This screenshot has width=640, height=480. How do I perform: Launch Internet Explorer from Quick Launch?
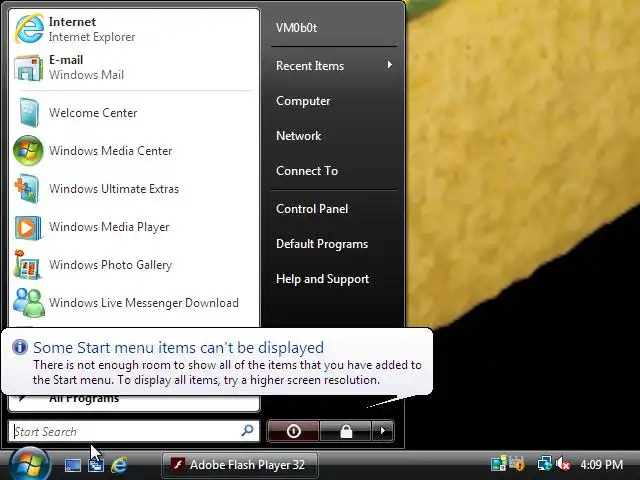tap(119, 465)
